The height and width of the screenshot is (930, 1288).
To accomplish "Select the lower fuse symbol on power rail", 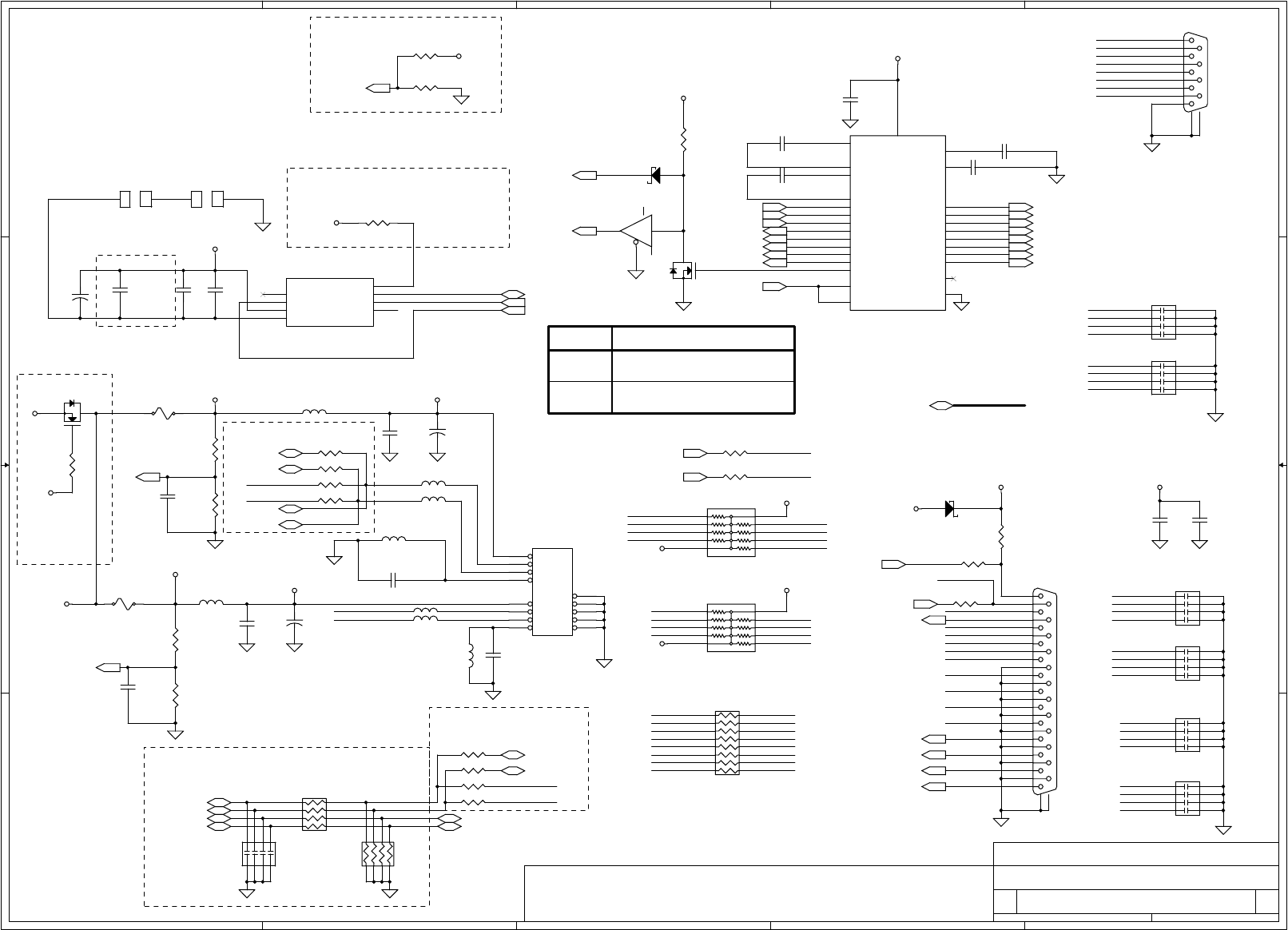I will tap(124, 604).
